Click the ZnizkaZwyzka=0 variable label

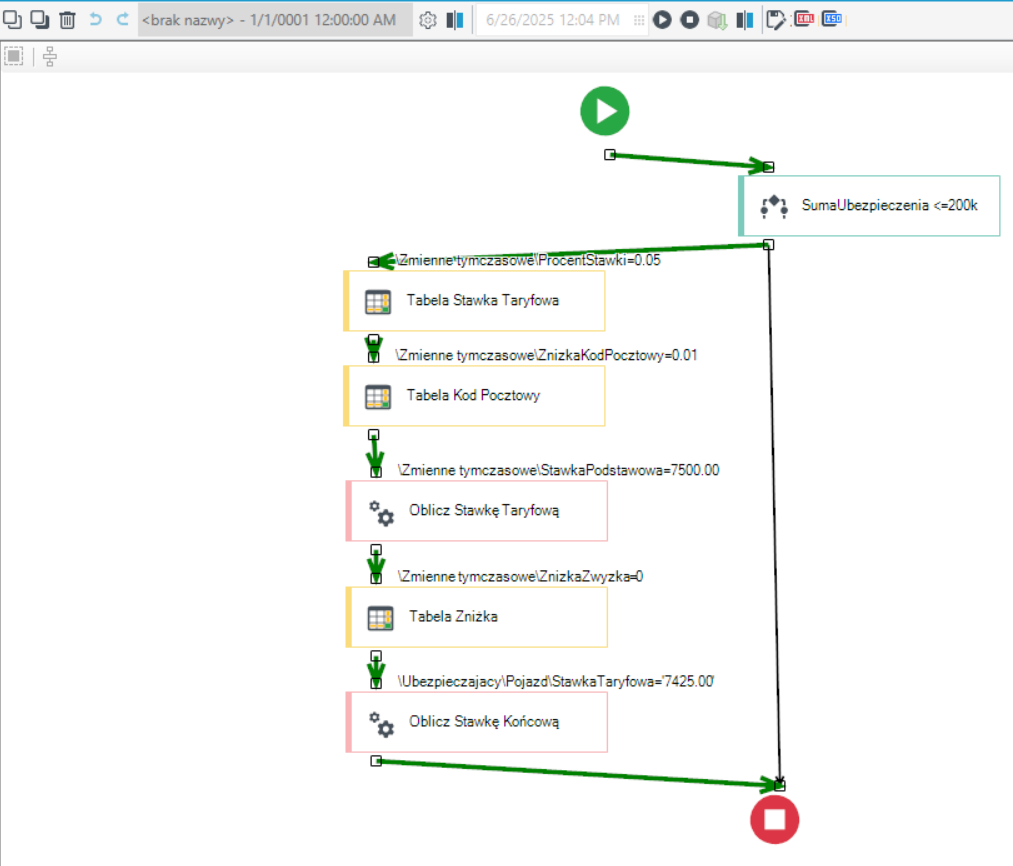520,576
